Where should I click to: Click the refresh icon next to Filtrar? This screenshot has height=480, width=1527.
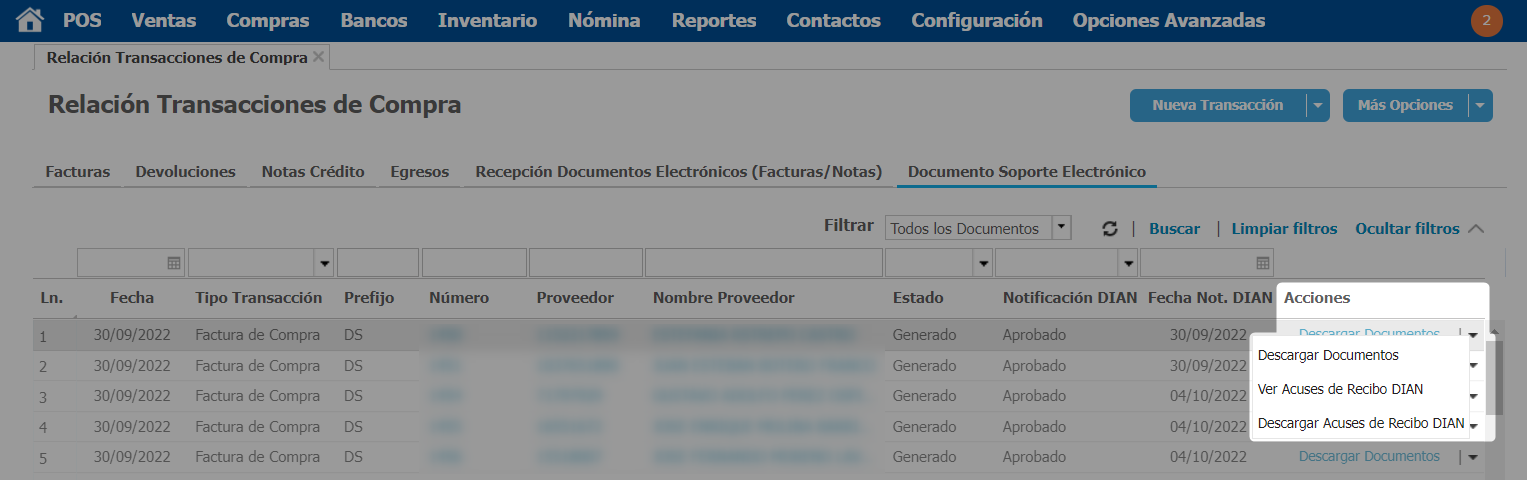click(1109, 229)
